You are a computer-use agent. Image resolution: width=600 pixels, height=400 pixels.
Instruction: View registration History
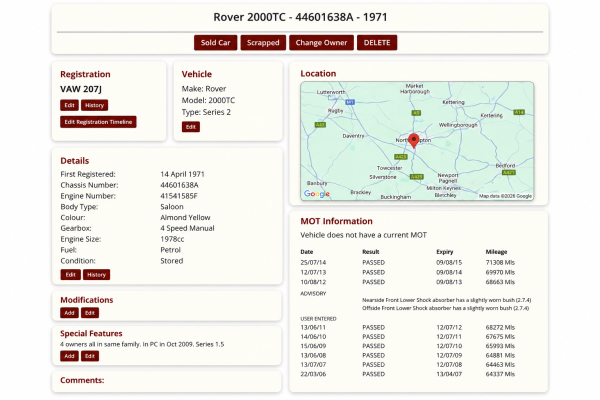pos(94,105)
